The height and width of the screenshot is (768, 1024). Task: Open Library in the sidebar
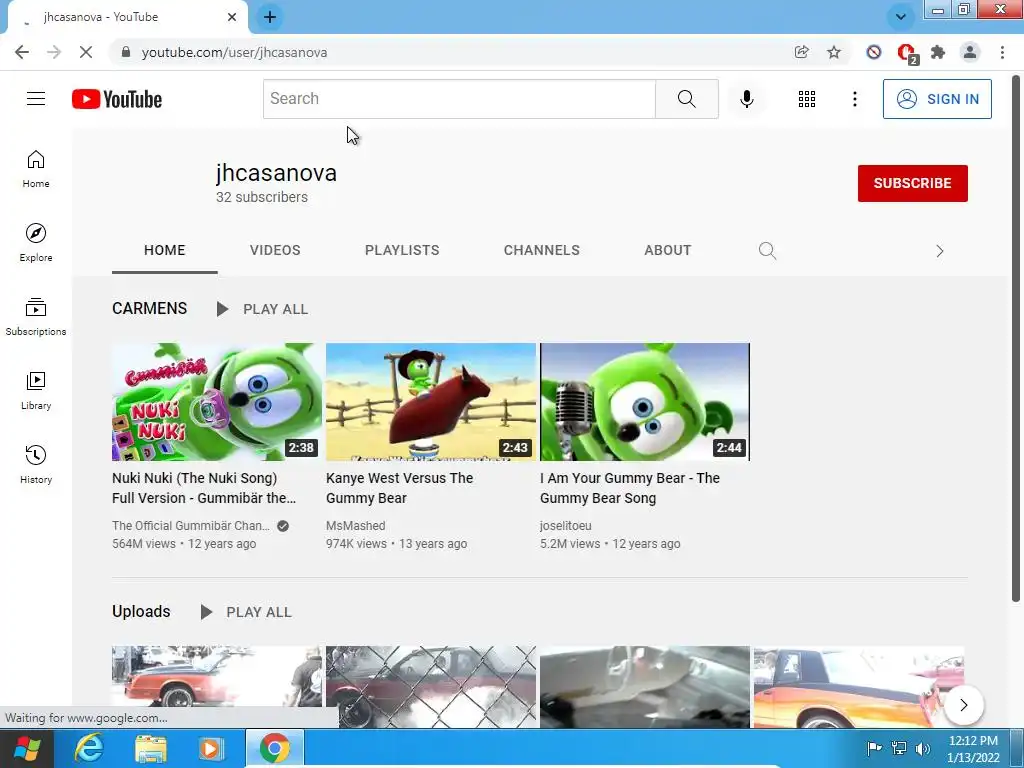click(36, 391)
